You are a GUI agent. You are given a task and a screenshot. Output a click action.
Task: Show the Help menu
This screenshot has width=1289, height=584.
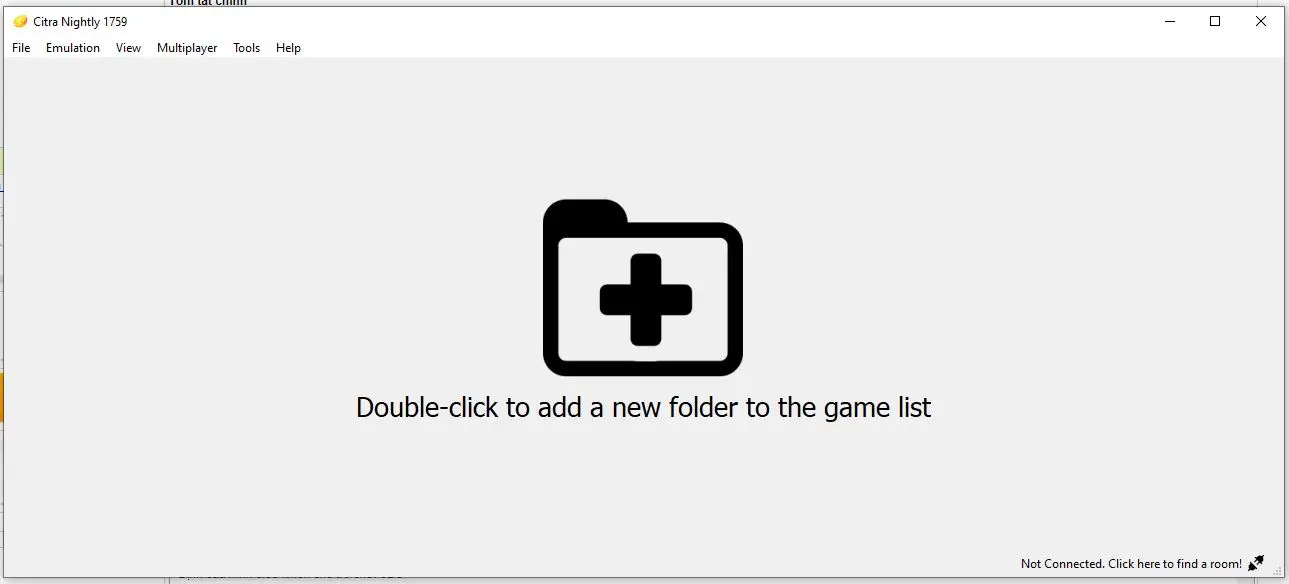(x=288, y=48)
